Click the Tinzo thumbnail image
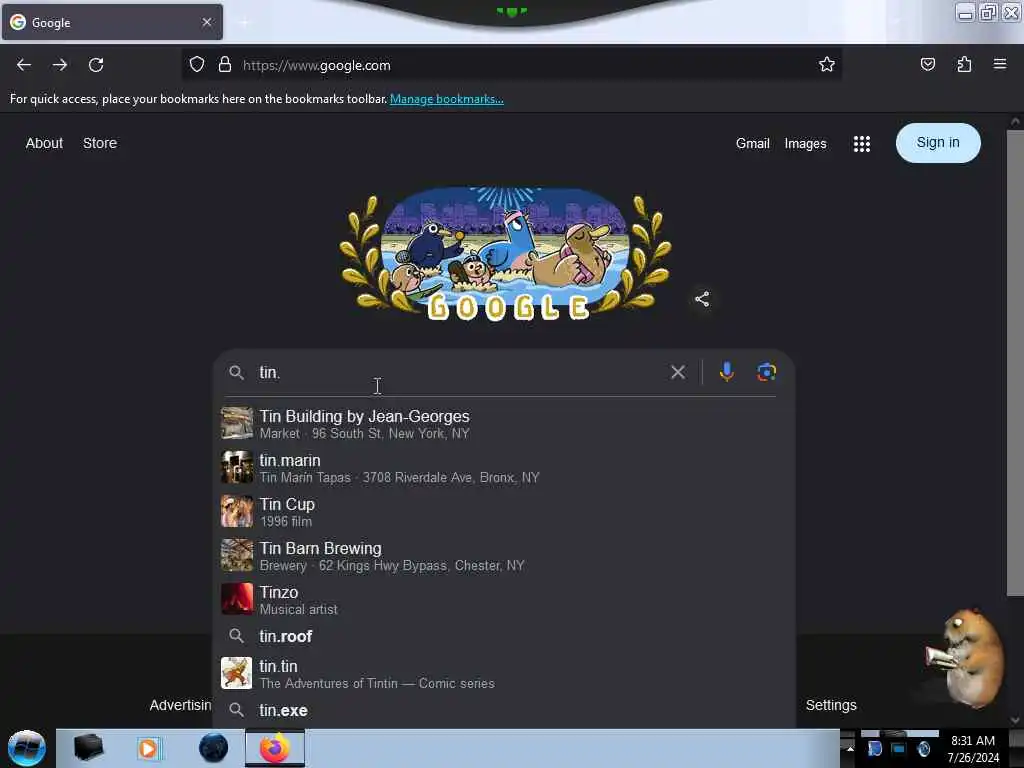 [236, 600]
